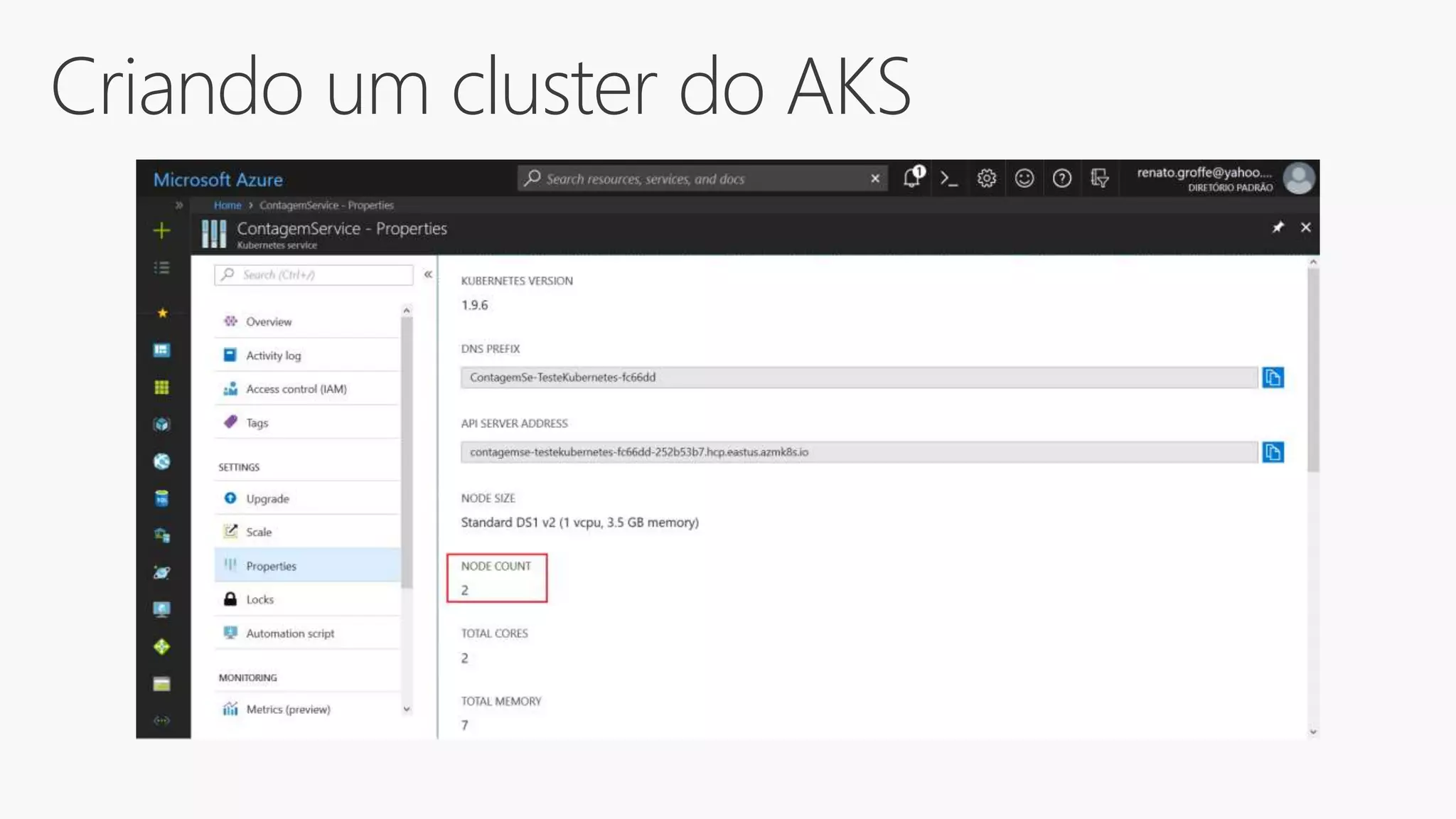Select the Properties menu item
1456x819 pixels.
tap(307, 565)
